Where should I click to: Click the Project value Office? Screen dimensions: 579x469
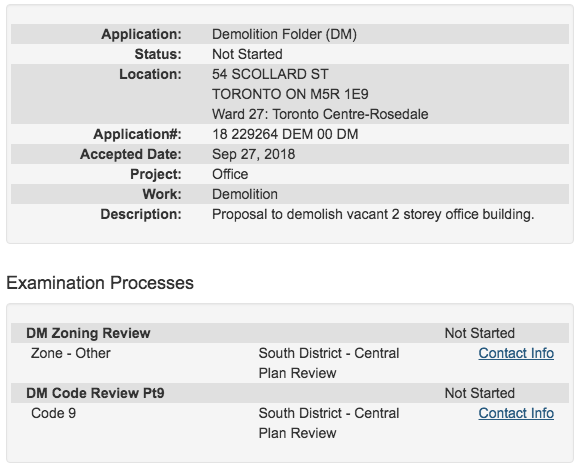(x=230, y=174)
